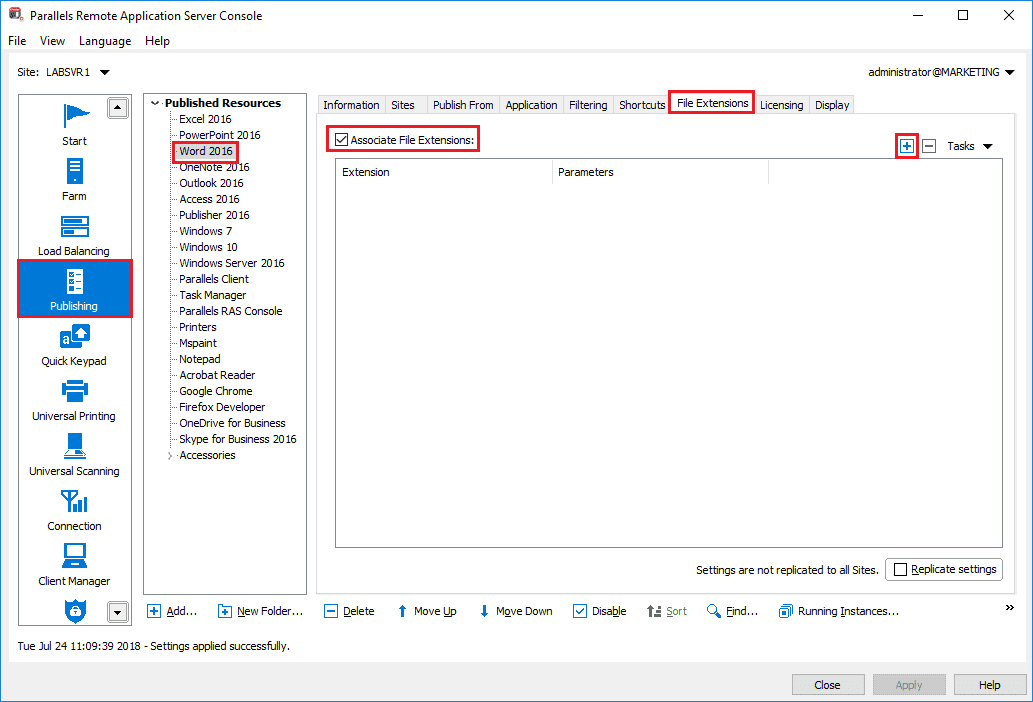
Task: Expand toolbar overflow chevron
Action: pos(1009,607)
